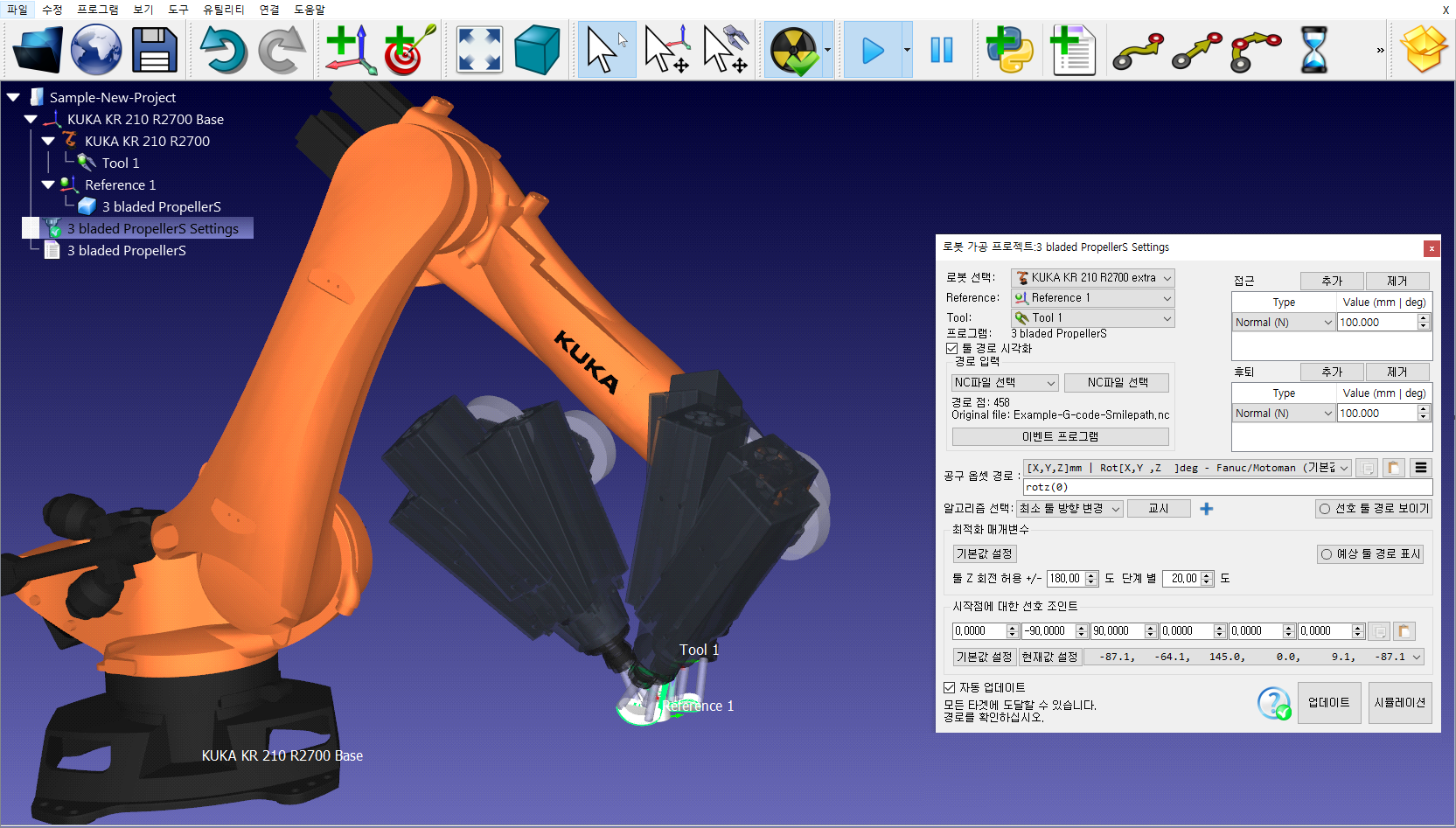
Task: Click the NC파일 선택 button
Action: (x=1118, y=383)
